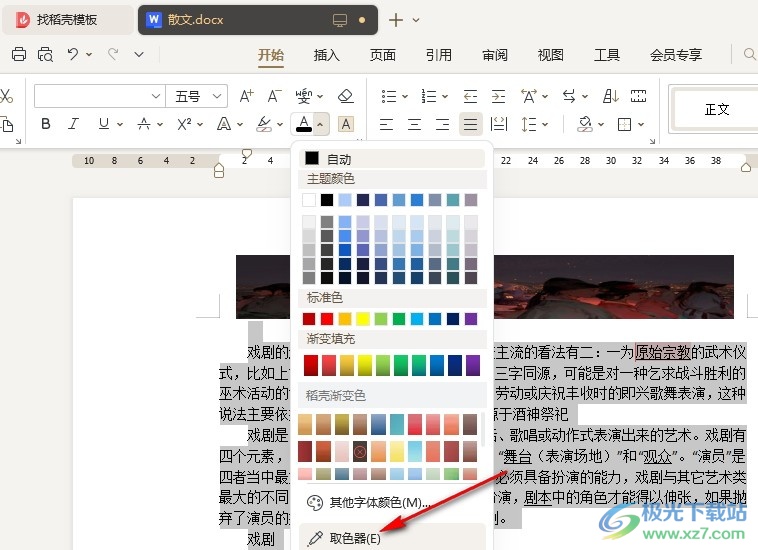This screenshot has height=550, width=758.
Task: Select the 正文 style box
Action: 716,109
